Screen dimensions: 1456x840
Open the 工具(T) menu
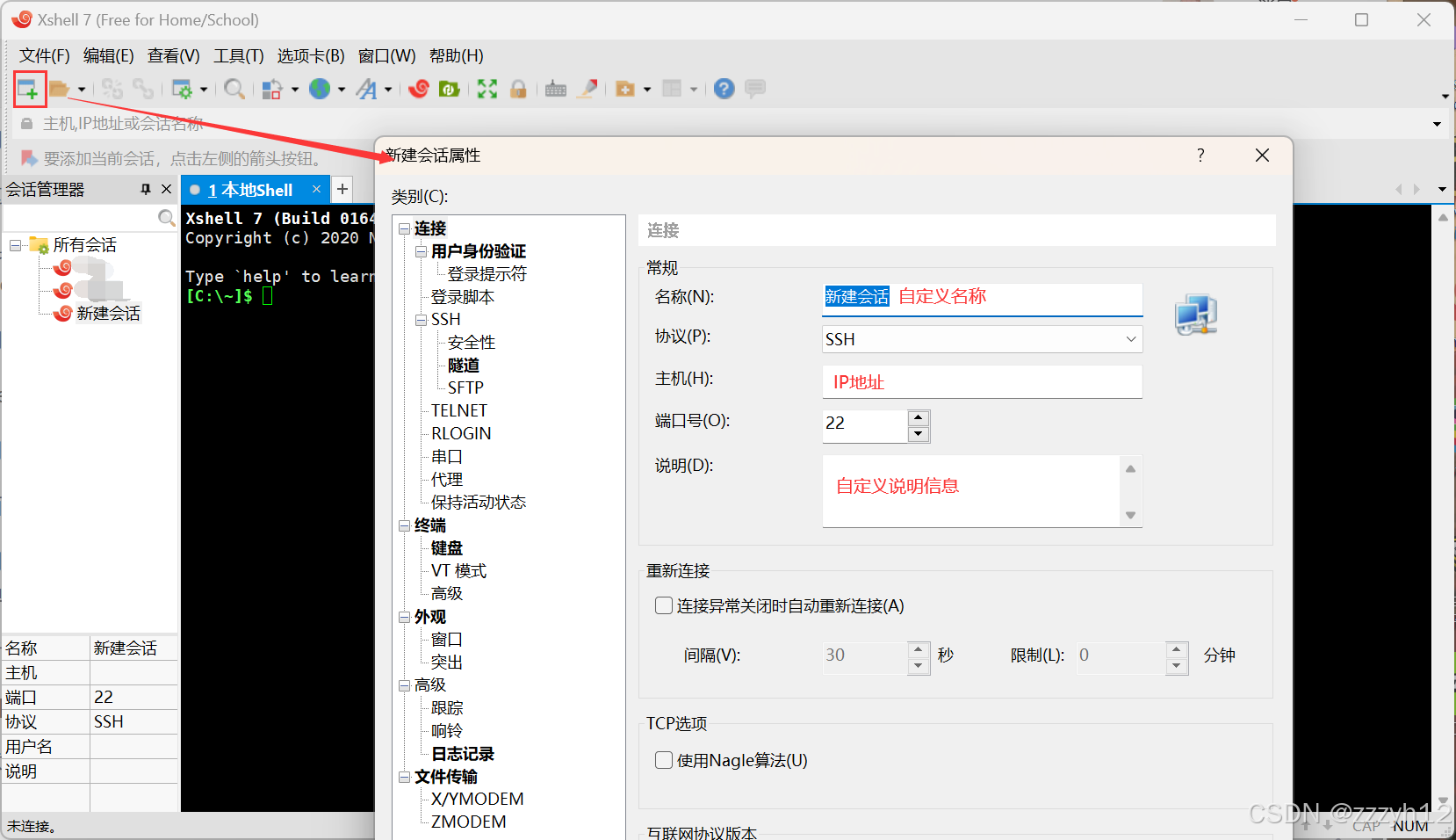pyautogui.click(x=239, y=56)
